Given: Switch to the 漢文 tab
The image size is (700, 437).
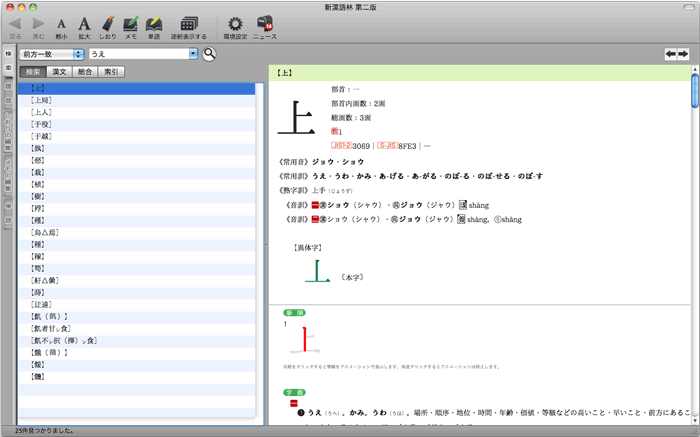Looking at the screenshot, I should pos(59,71).
